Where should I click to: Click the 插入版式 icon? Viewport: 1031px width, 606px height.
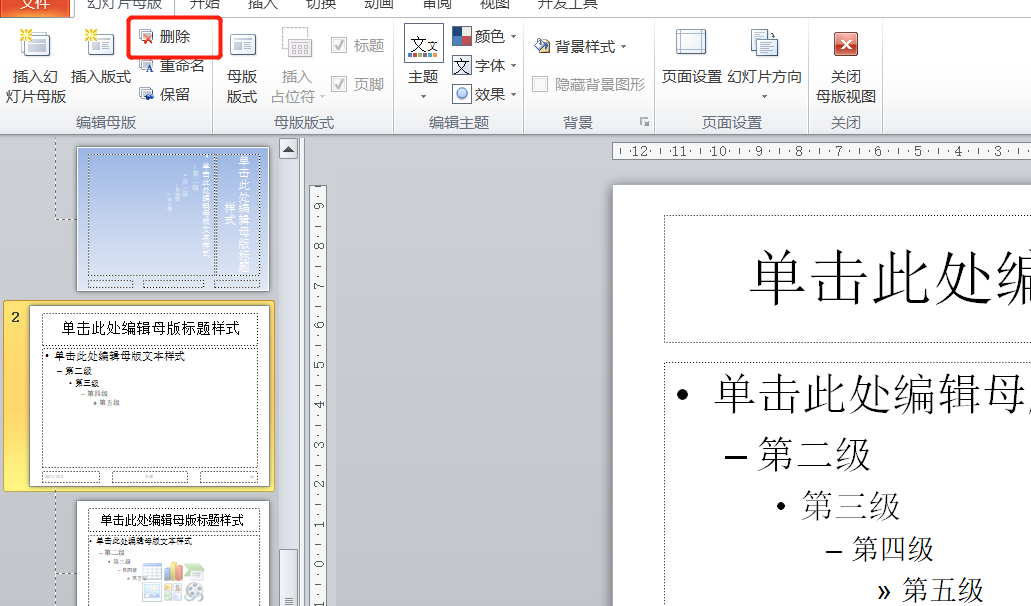[x=100, y=45]
